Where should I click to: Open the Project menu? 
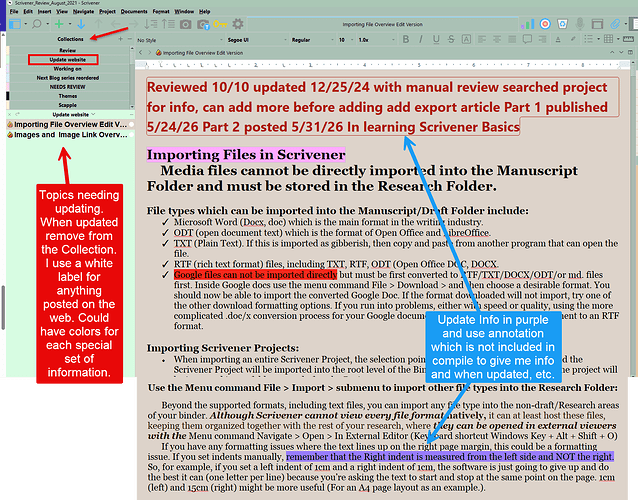pyautogui.click(x=107, y=11)
